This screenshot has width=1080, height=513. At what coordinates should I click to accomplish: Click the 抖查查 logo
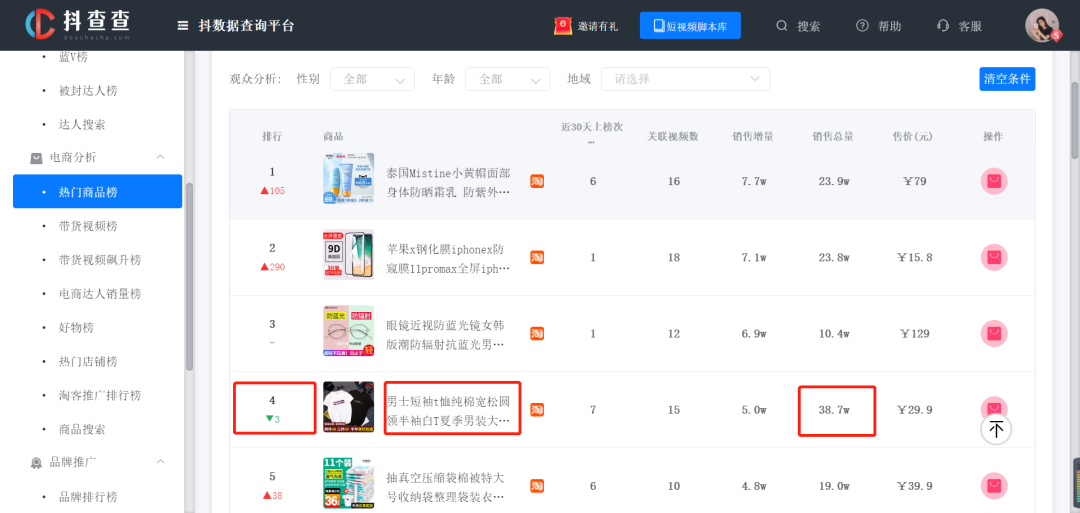click(x=78, y=25)
